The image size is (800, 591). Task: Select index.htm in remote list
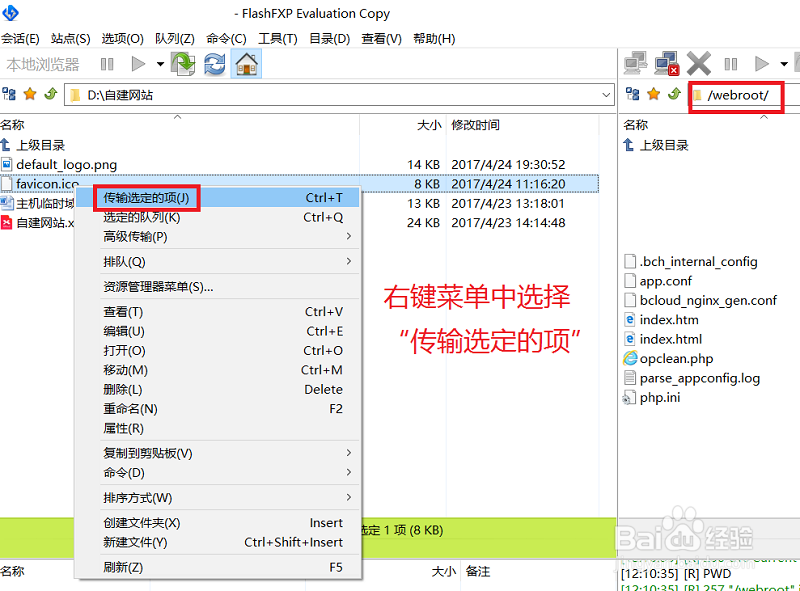coord(661,319)
